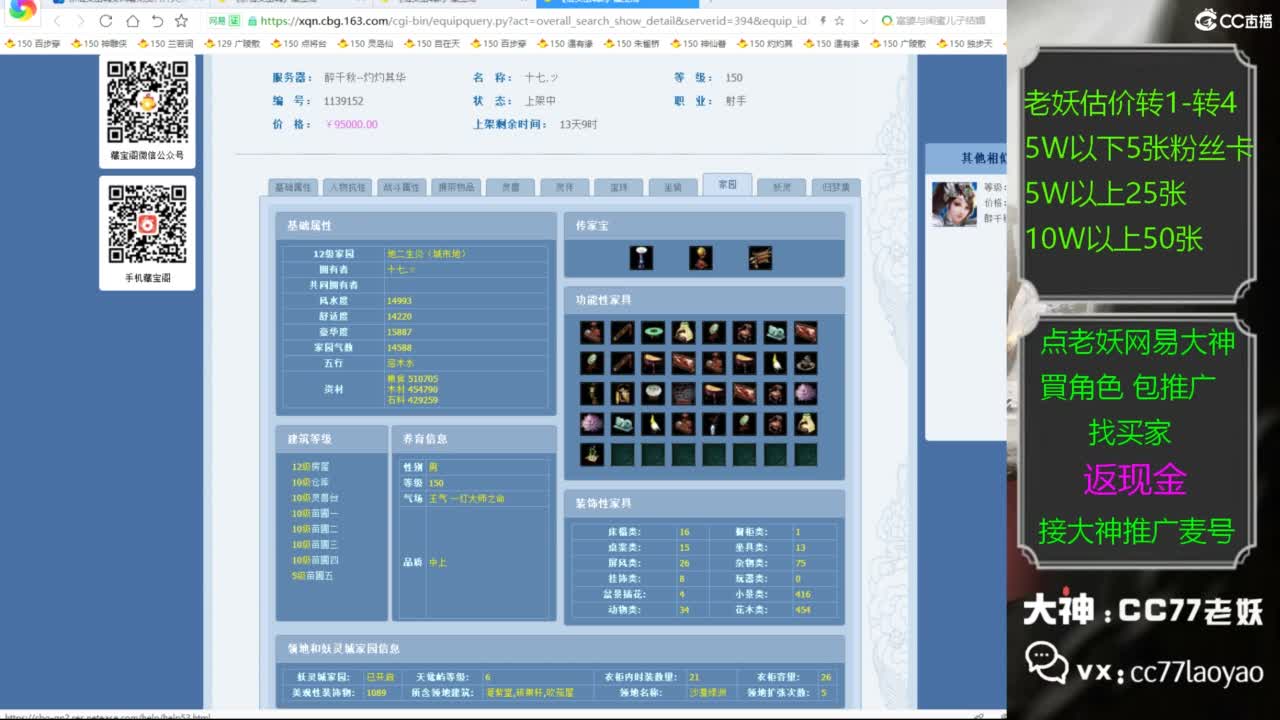Open the similar character avatar thumbnail
This screenshot has width=1280, height=720.
pos(954,204)
